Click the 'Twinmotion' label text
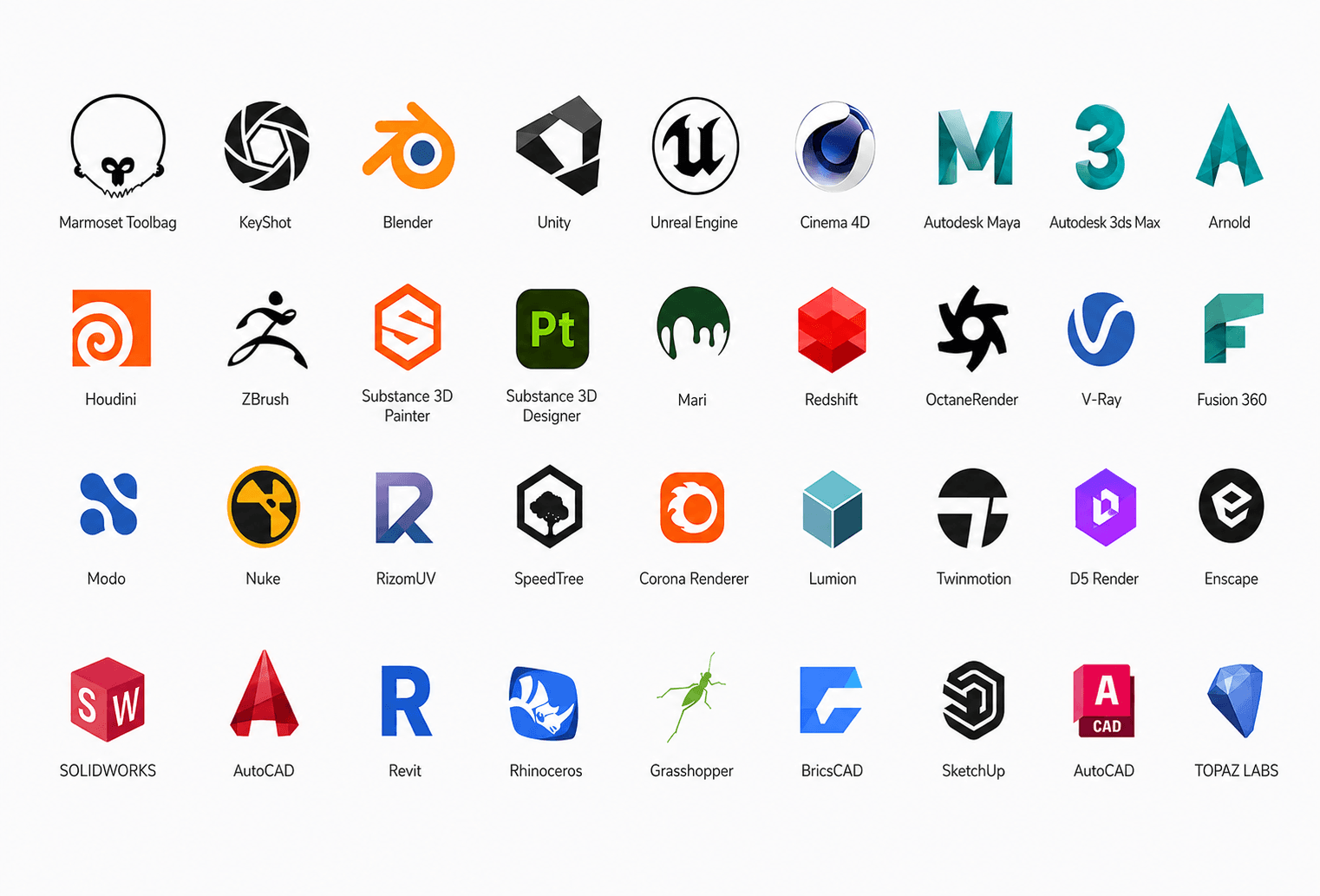 [974, 579]
